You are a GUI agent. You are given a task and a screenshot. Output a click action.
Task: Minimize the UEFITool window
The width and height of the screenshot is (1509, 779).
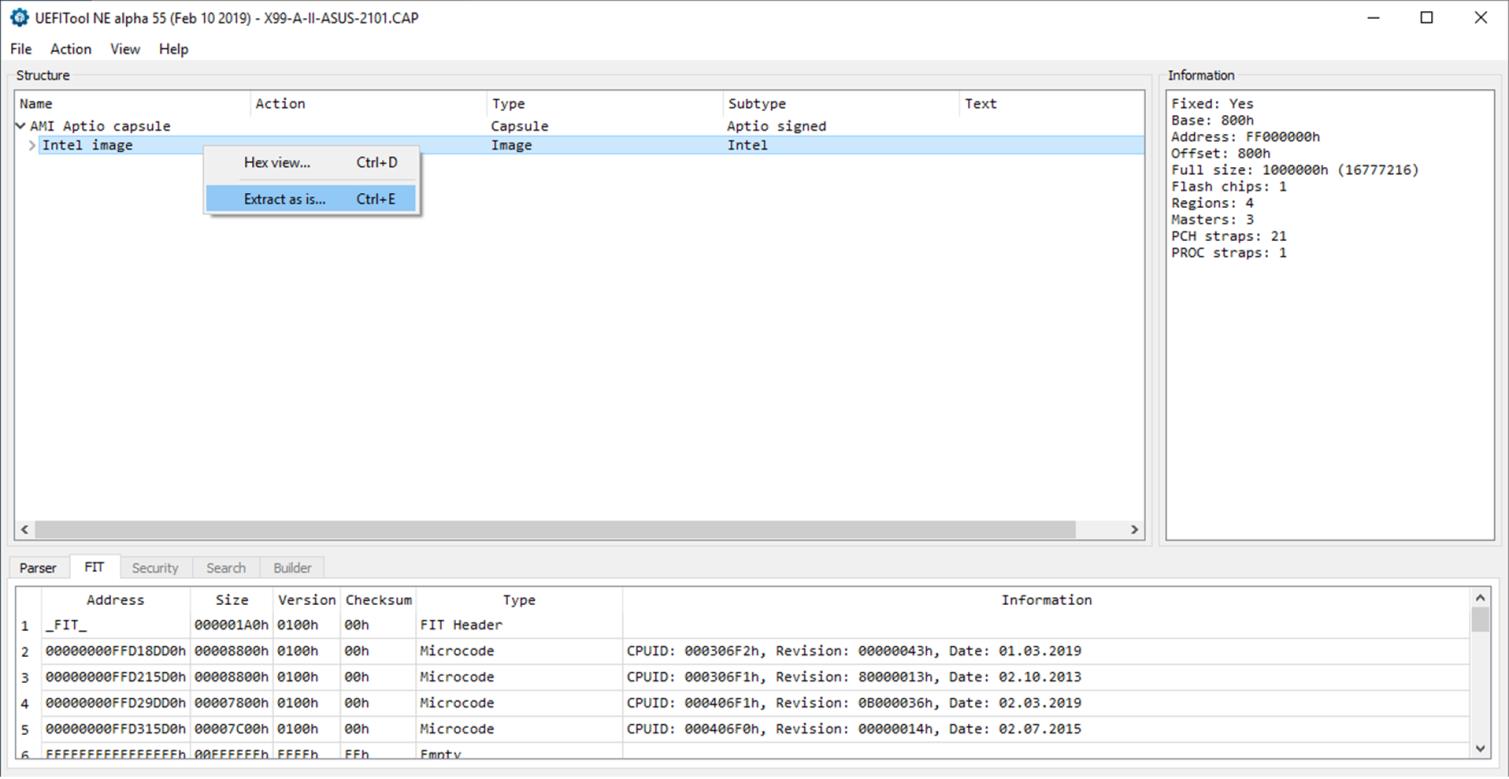coord(1373,17)
